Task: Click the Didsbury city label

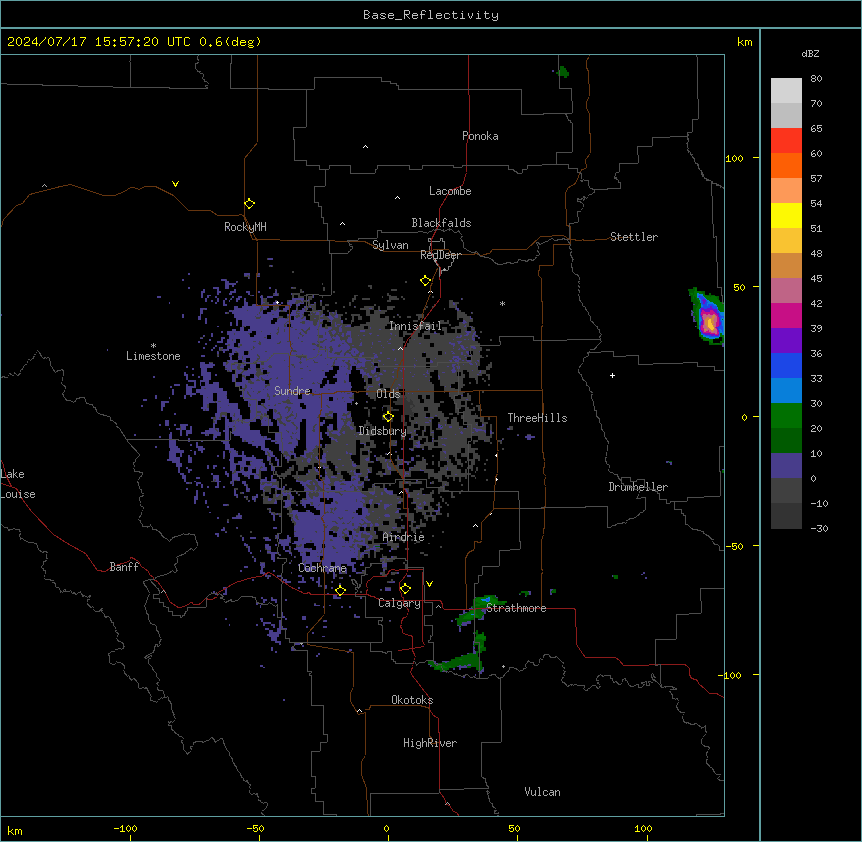Action: pyautogui.click(x=383, y=431)
